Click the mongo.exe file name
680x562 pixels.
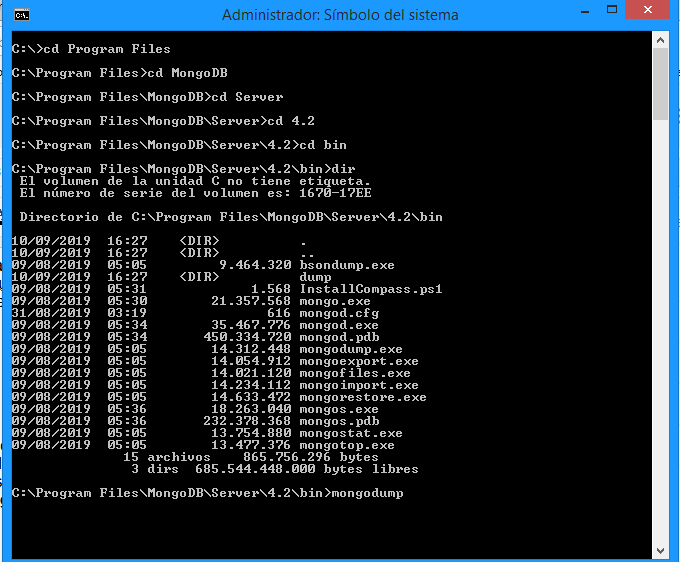[x=335, y=301]
